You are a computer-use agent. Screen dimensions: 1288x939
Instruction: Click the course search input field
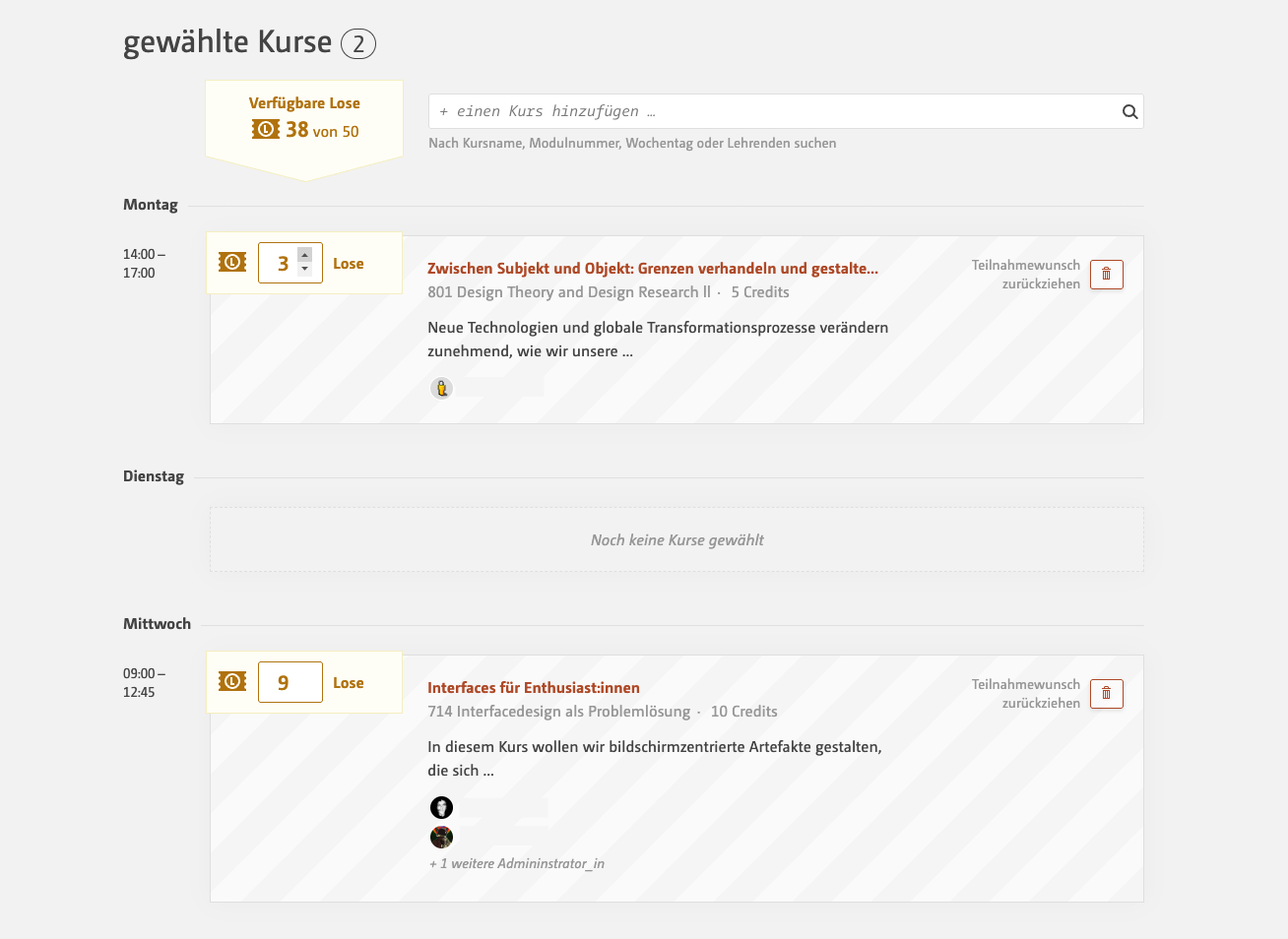pyautogui.click(x=786, y=111)
